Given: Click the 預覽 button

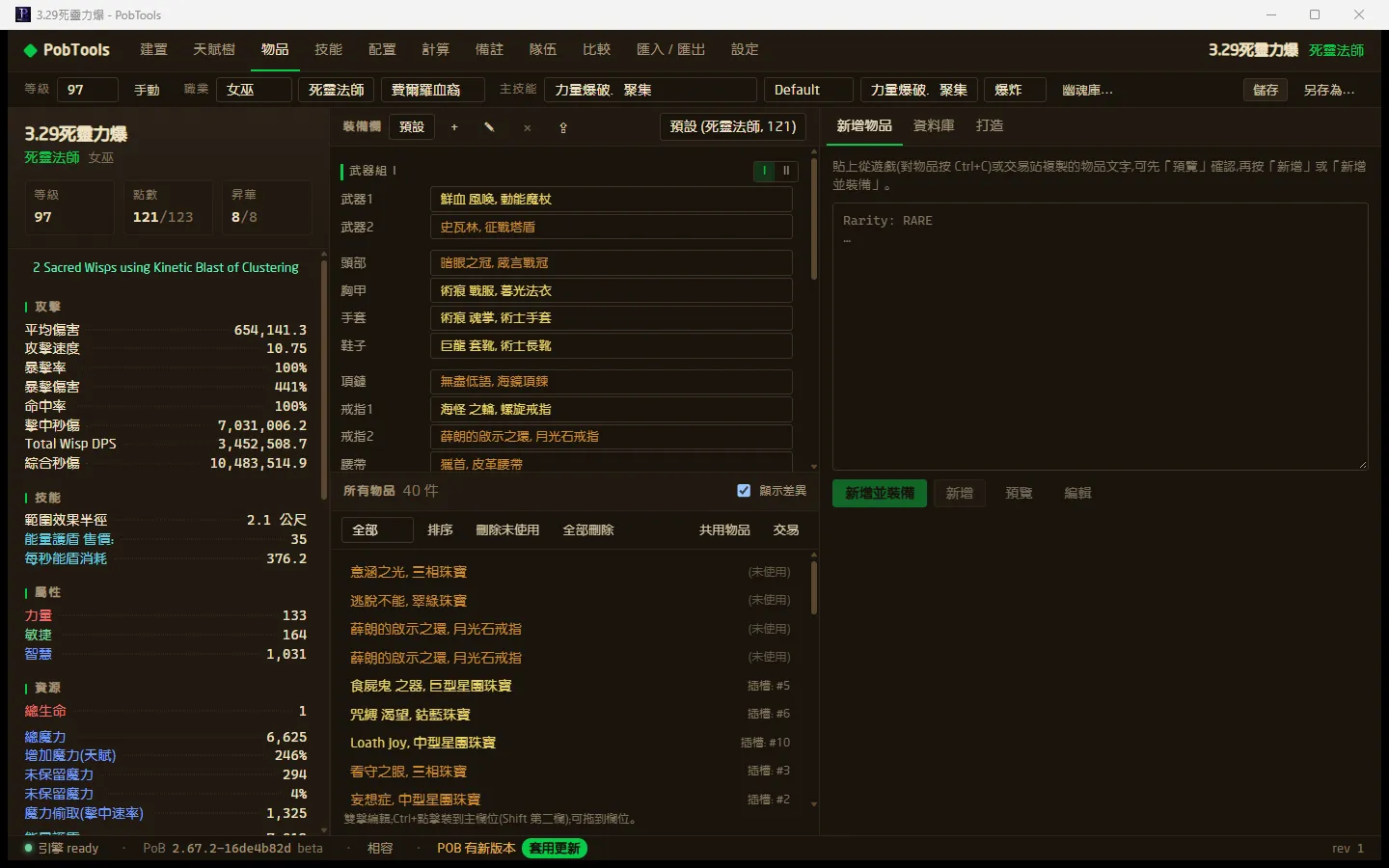Looking at the screenshot, I should tap(1019, 494).
